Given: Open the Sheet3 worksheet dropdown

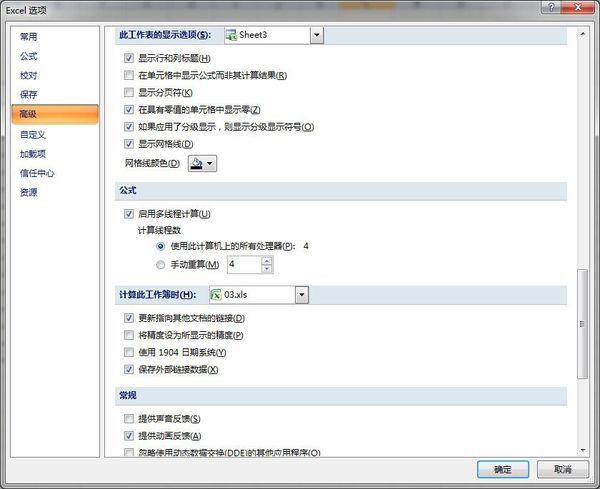Looking at the screenshot, I should point(316,35).
